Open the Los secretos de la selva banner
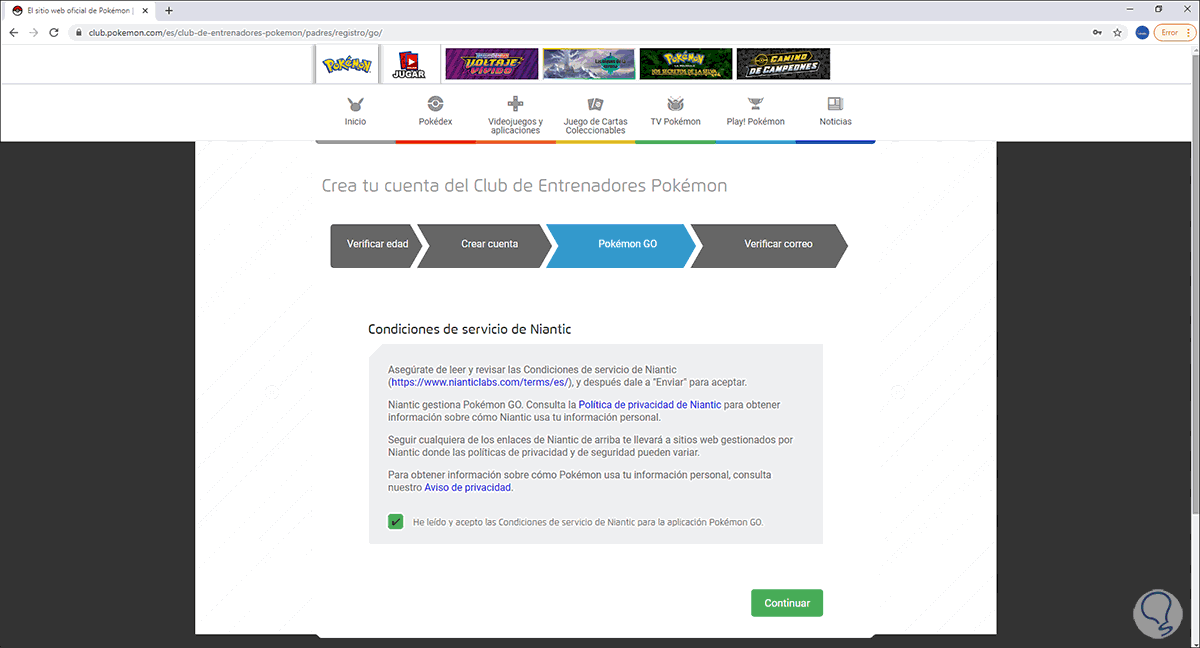 tap(686, 64)
